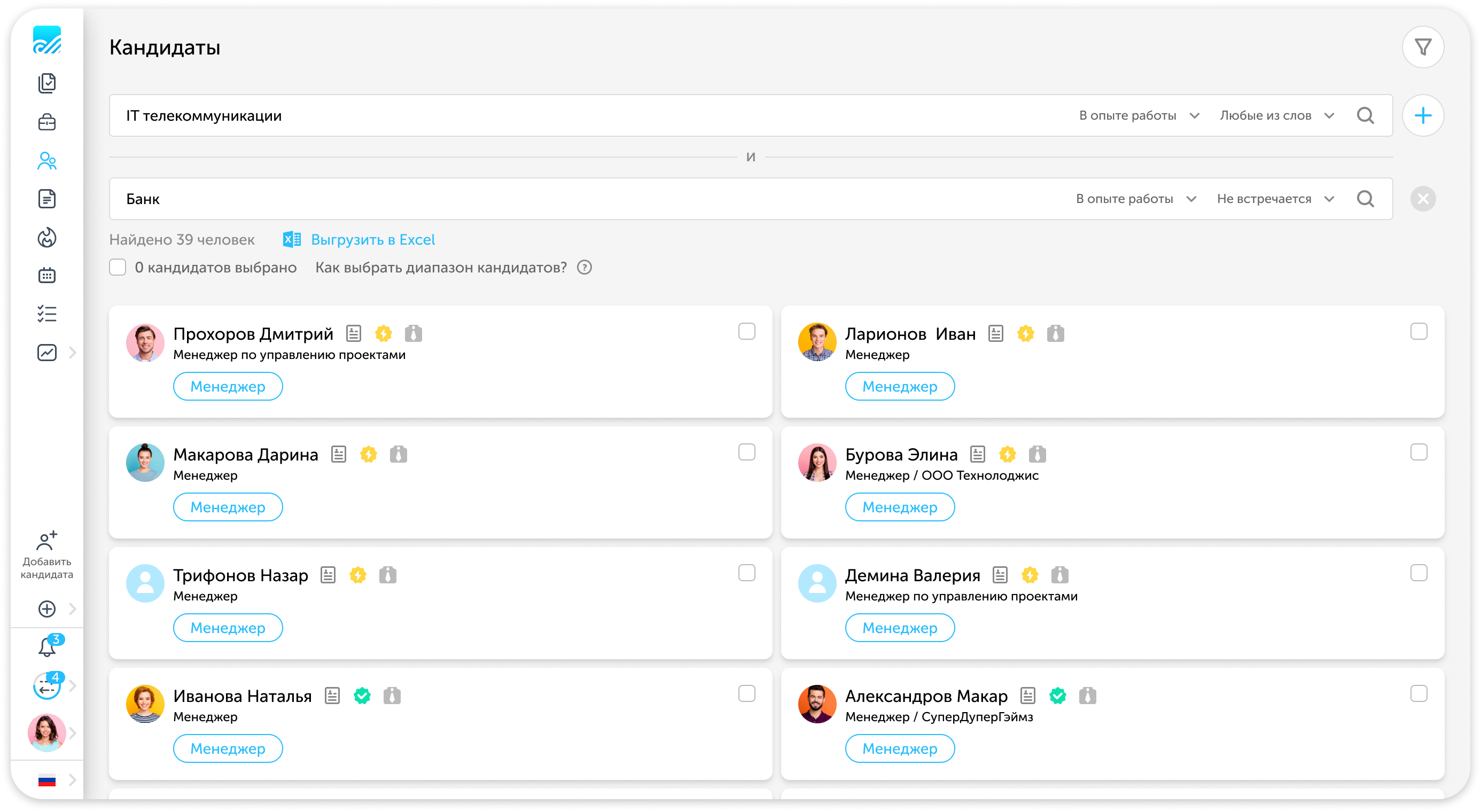1481x812 pixels.
Task: Open resume icon for Прохоров Дмитрий
Action: click(x=354, y=333)
